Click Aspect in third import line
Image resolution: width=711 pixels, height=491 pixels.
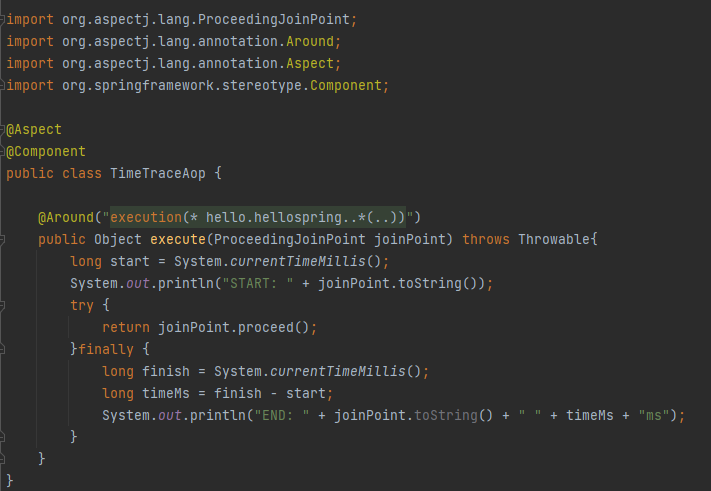(310, 63)
